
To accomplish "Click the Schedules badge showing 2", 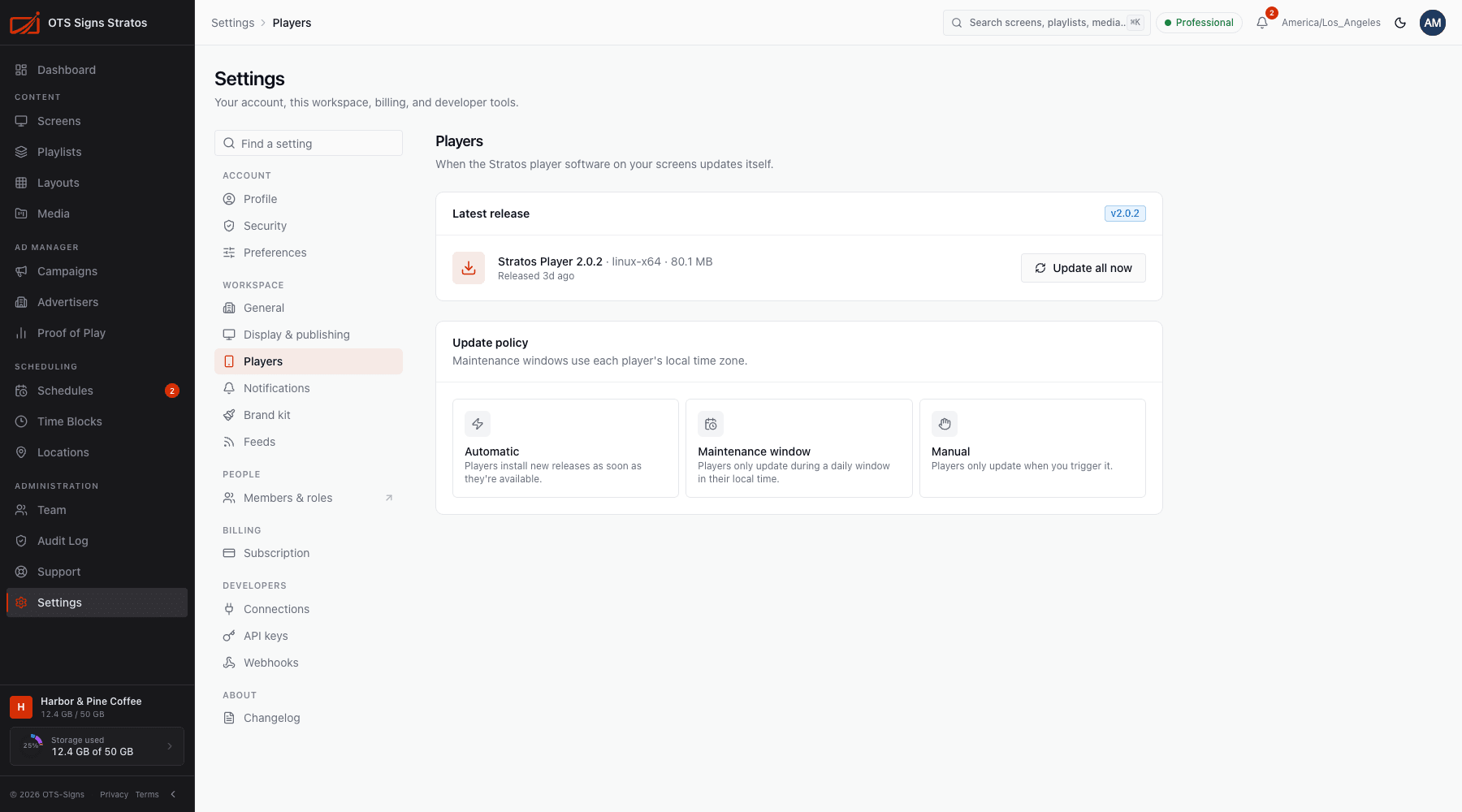I will [172, 391].
